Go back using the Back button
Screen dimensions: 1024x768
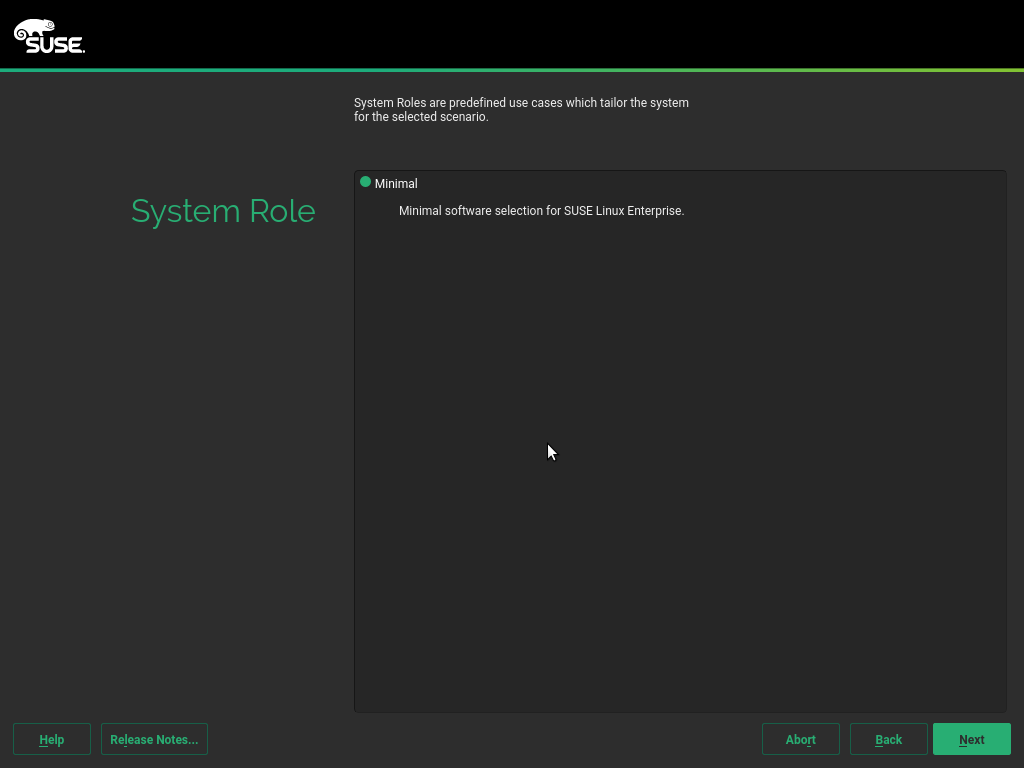click(x=888, y=739)
